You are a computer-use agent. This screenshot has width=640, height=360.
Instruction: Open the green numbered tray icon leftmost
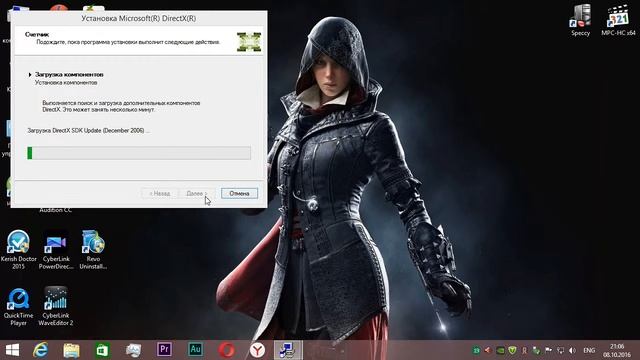coord(476,350)
